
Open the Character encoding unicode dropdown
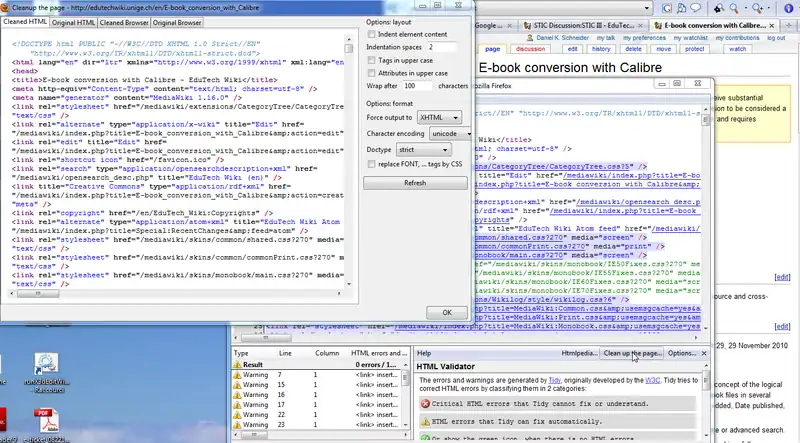click(x=451, y=132)
